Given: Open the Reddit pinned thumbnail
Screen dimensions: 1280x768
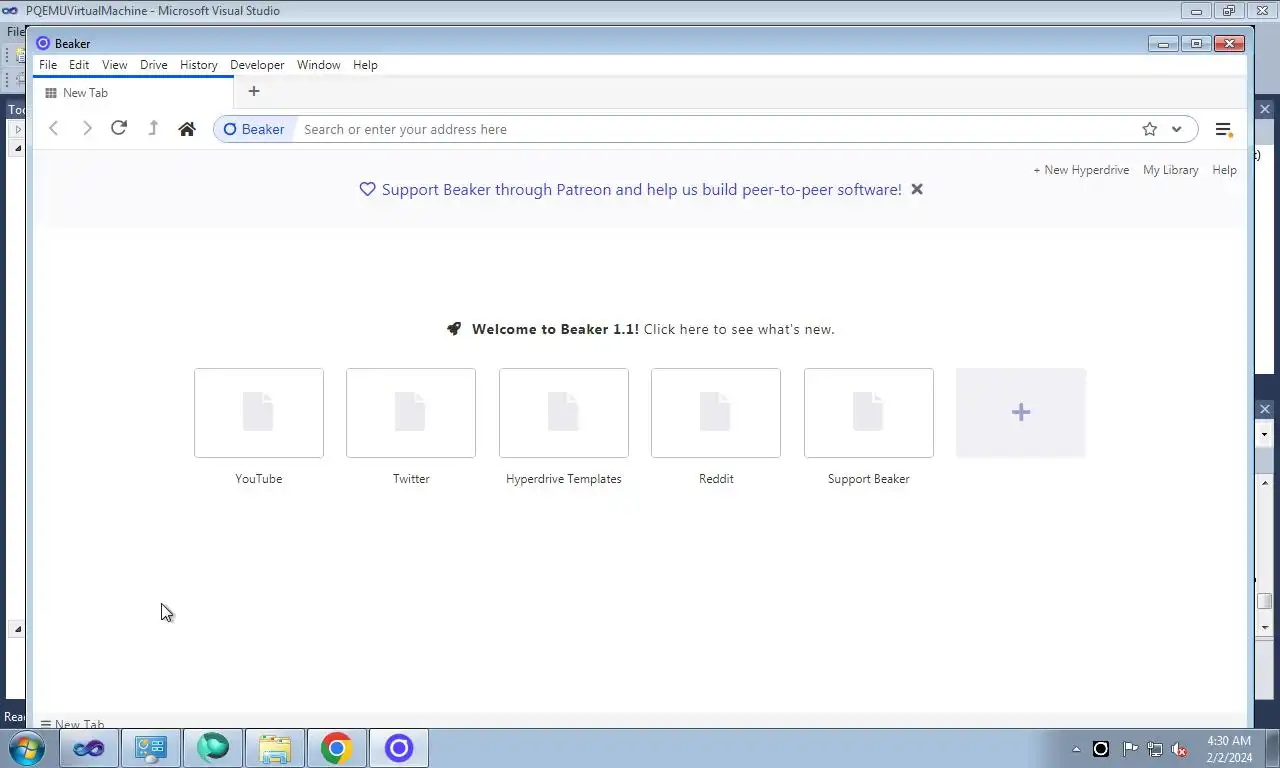Looking at the screenshot, I should 716,413.
